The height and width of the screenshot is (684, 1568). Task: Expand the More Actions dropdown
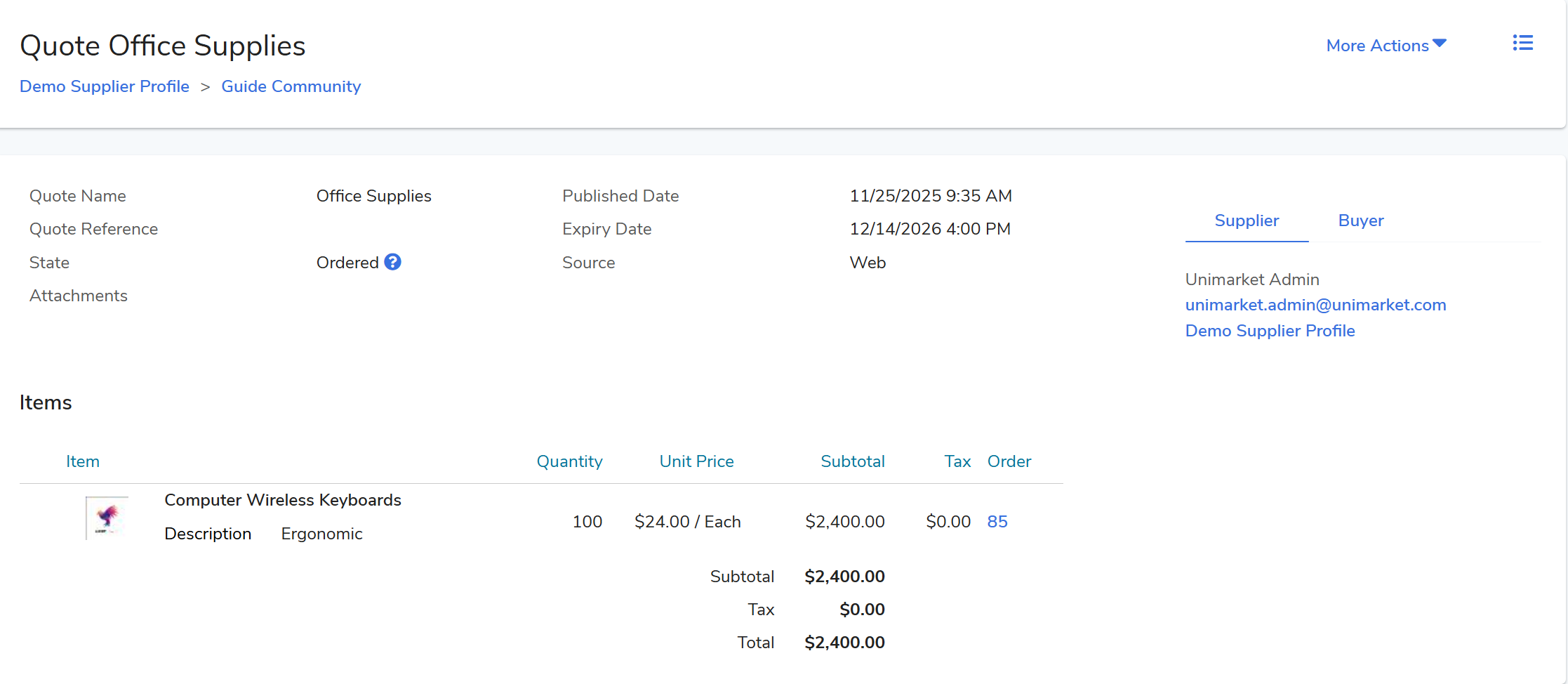click(1386, 46)
